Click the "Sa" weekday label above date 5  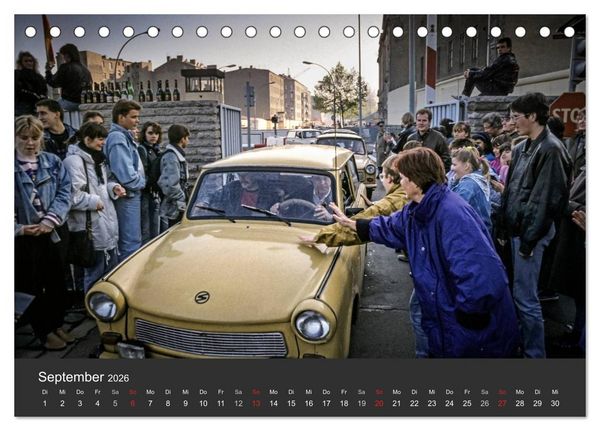pos(115,392)
